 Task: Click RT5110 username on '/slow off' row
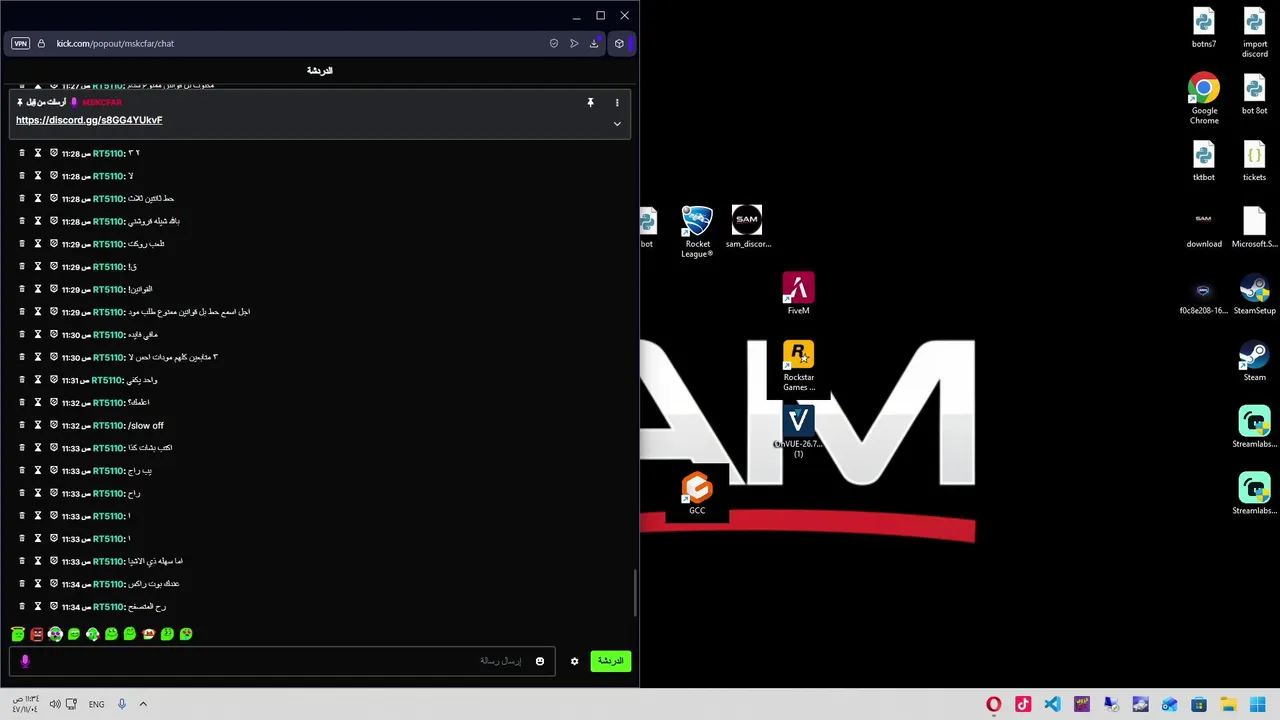click(108, 425)
